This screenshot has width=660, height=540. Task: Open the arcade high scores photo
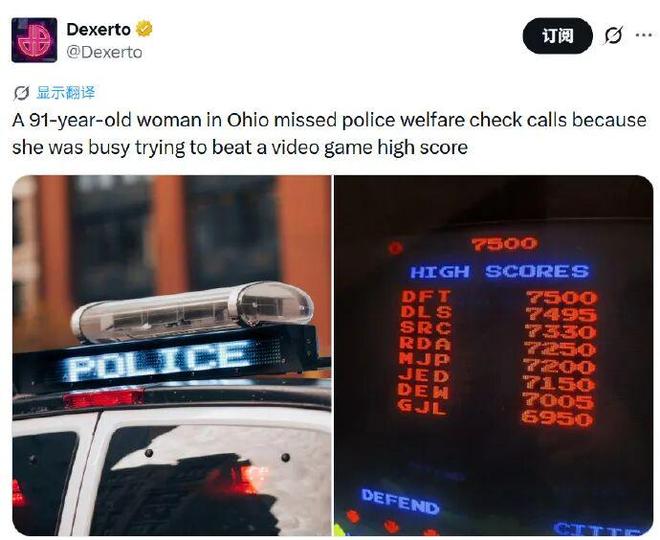pos(493,355)
